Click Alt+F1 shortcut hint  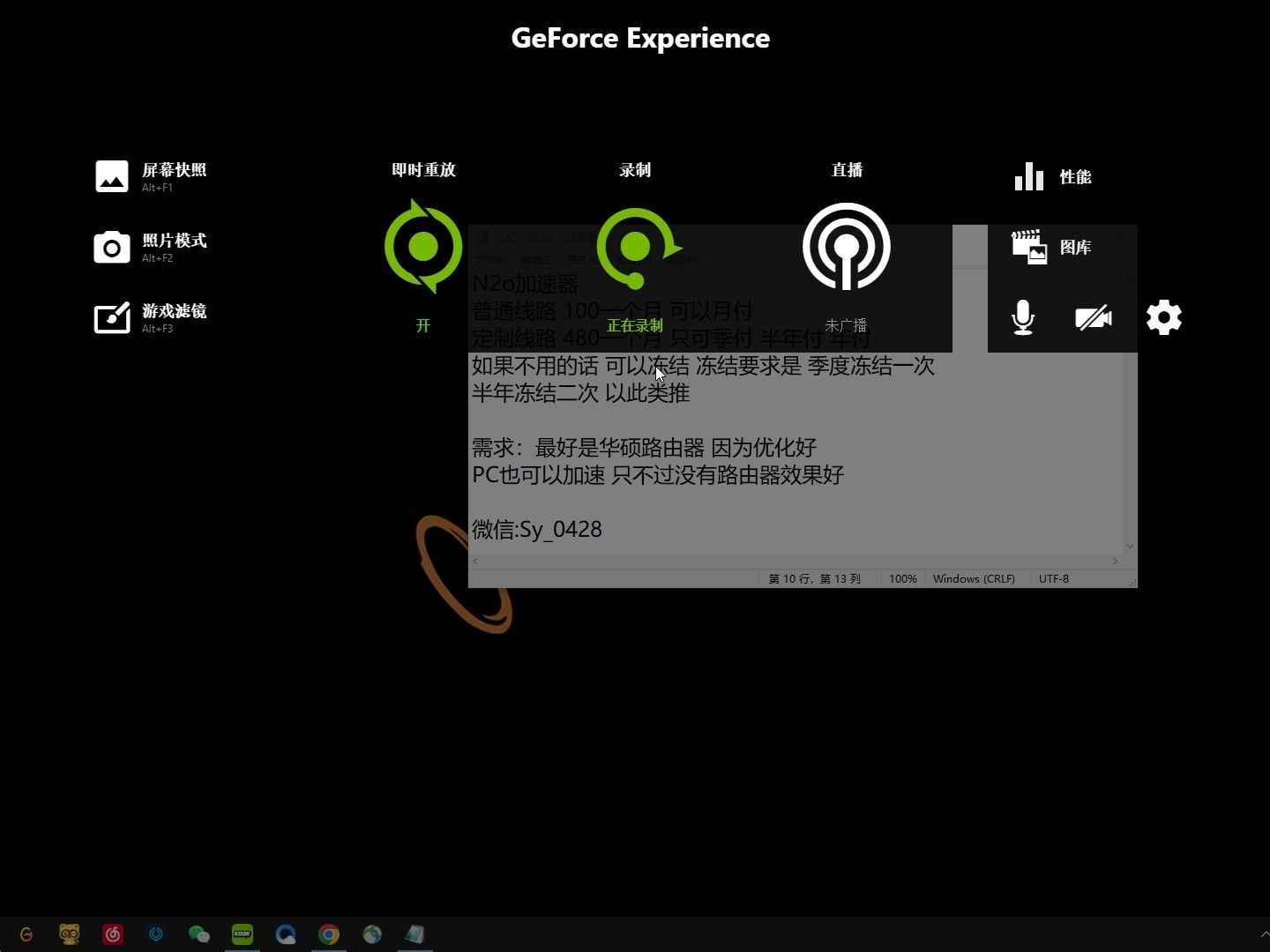click(x=157, y=188)
